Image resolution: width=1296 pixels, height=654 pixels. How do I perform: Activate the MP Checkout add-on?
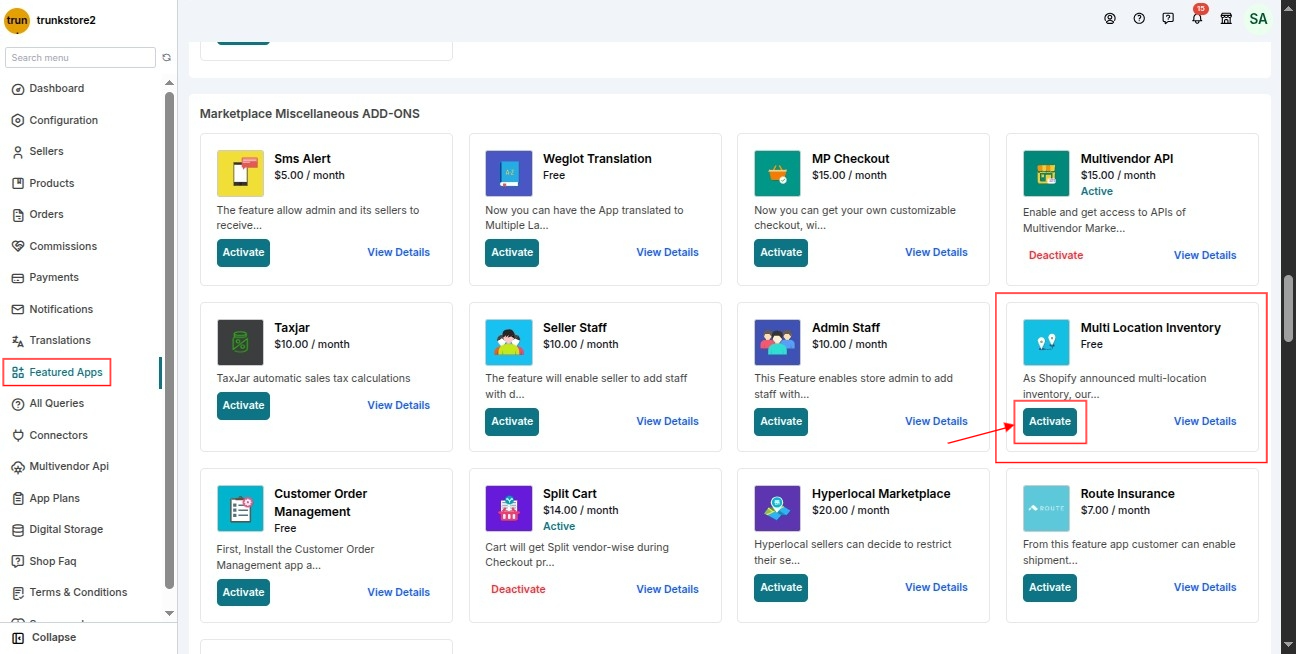click(x=781, y=252)
